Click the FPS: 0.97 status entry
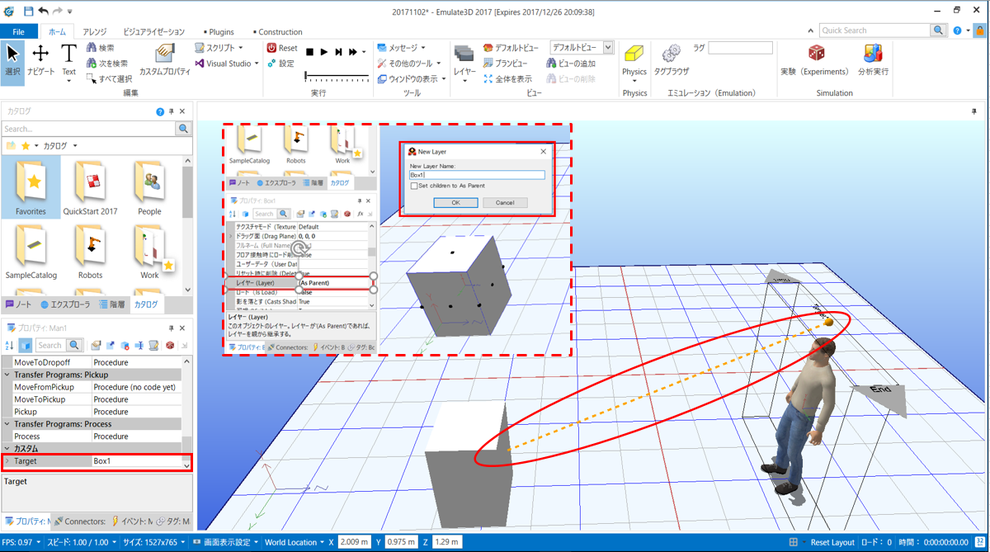990x552 pixels. (21, 542)
